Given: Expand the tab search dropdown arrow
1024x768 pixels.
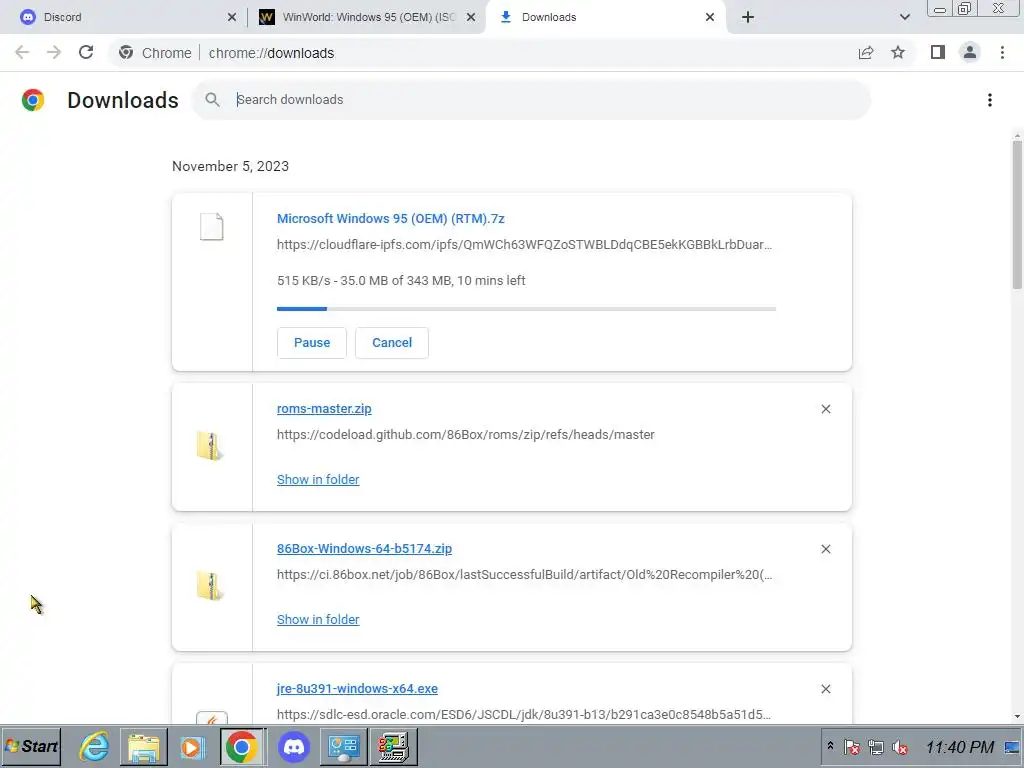Looking at the screenshot, I should tap(904, 17).
